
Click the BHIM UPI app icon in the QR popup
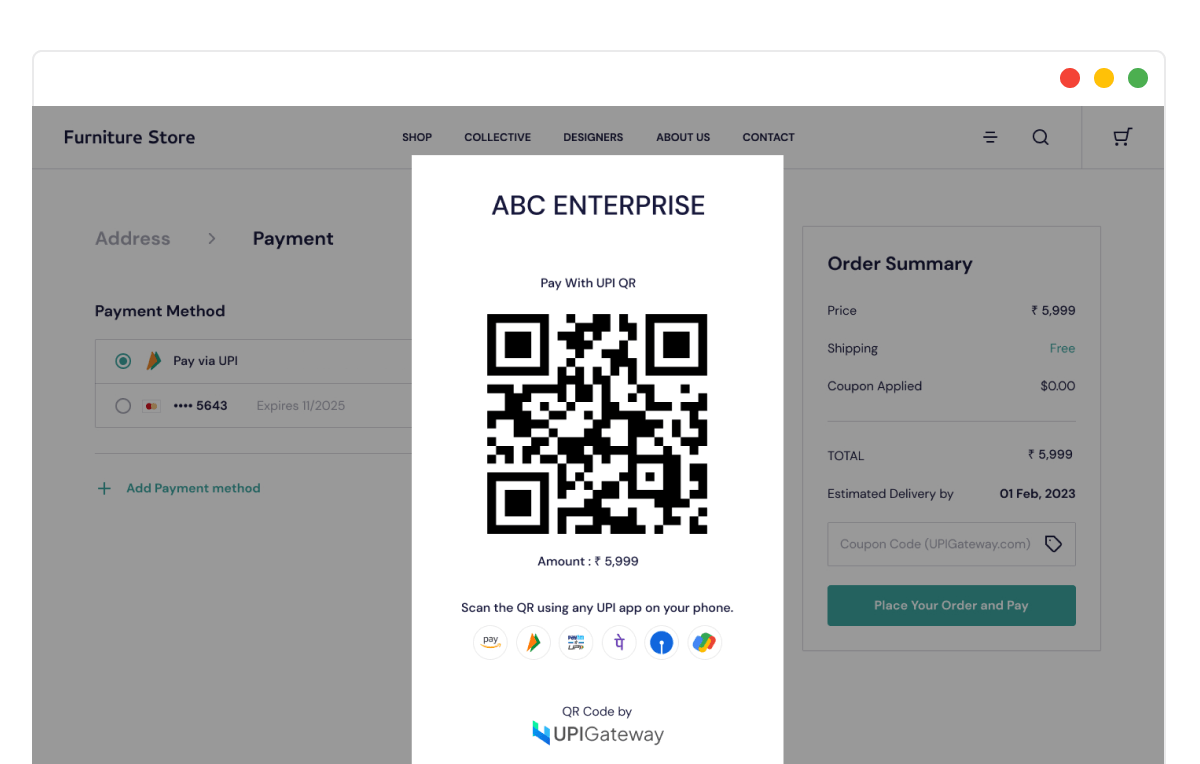click(x=533, y=642)
